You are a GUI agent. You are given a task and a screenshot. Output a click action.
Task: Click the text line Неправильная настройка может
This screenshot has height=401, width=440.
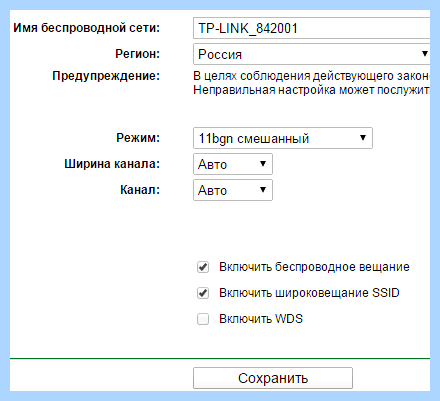point(311,90)
